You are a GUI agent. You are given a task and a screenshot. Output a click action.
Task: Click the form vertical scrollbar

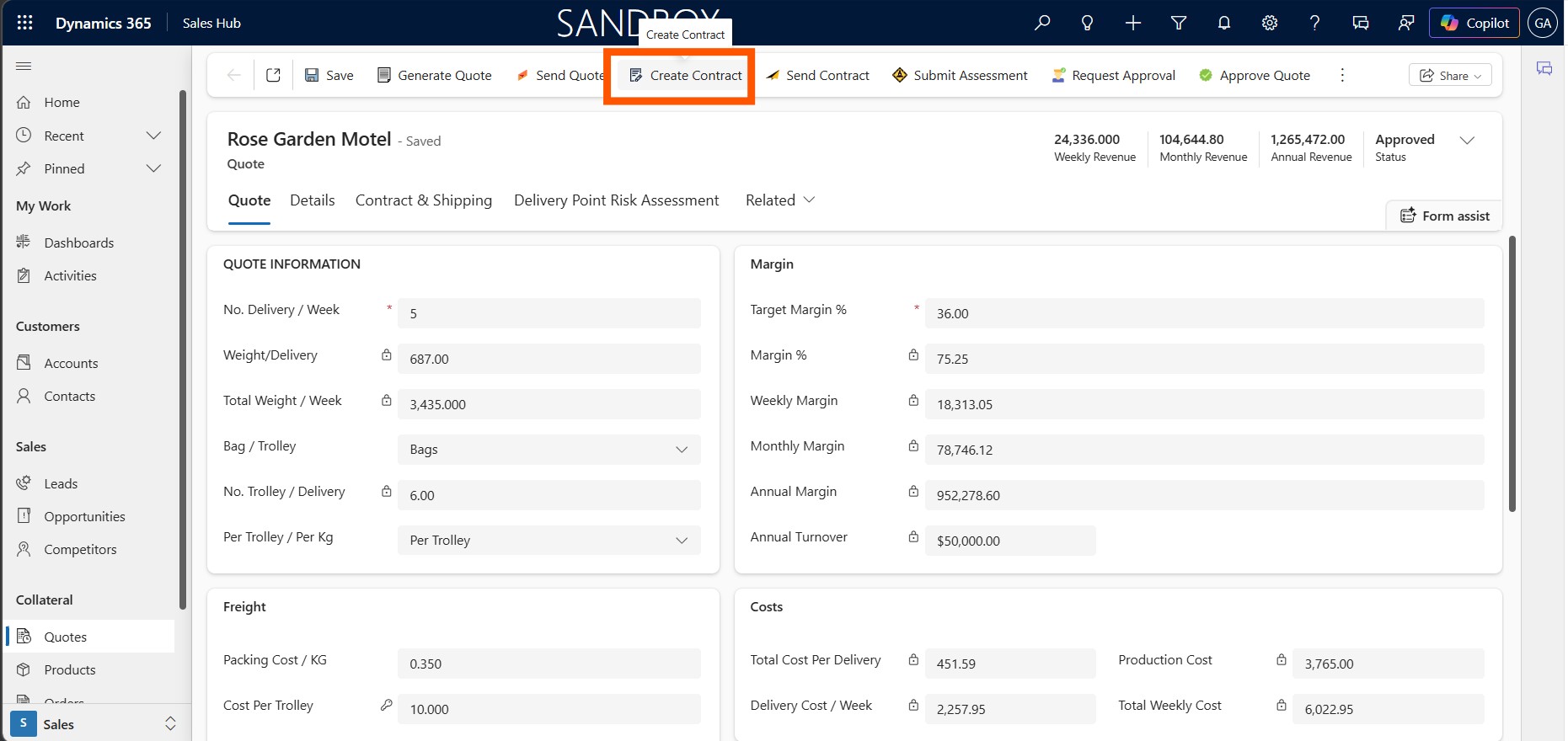click(1512, 375)
